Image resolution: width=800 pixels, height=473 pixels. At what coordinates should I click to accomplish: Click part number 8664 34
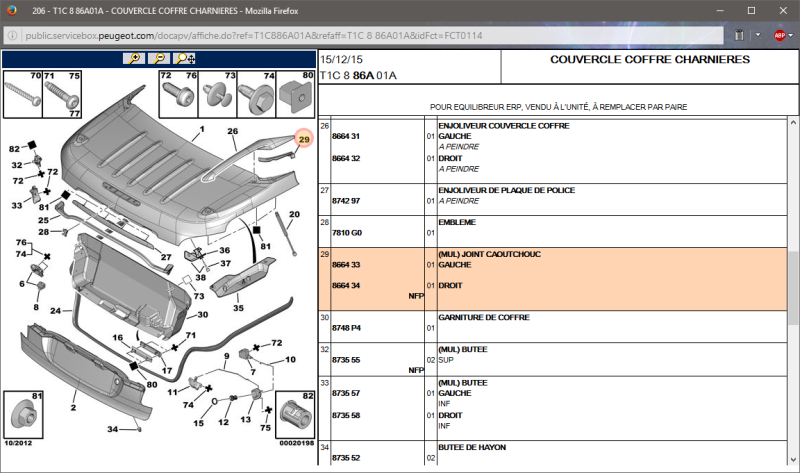tap(346, 285)
